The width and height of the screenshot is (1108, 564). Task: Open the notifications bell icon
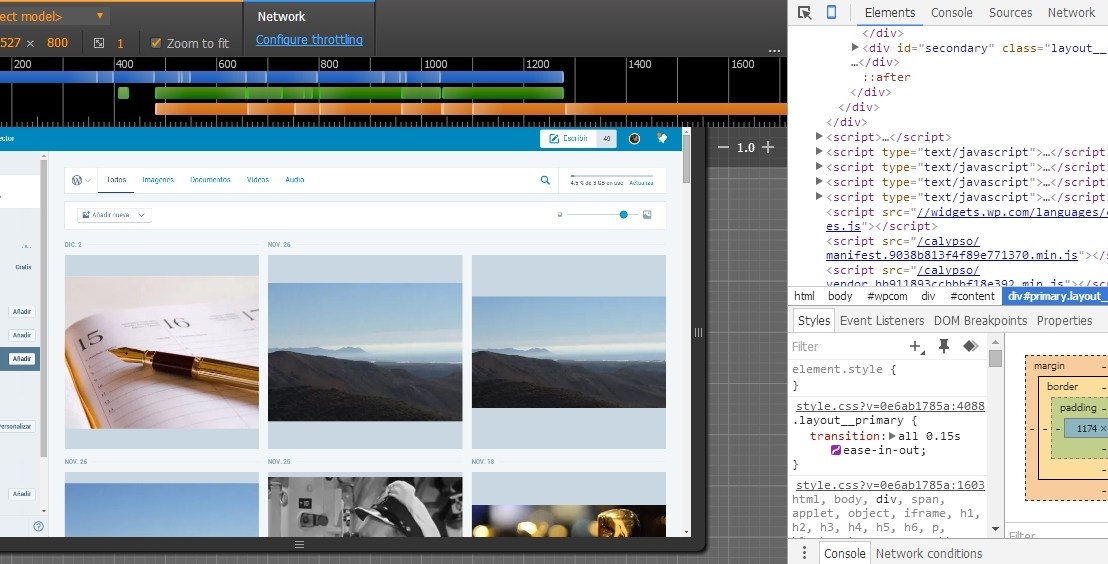[x=661, y=139]
